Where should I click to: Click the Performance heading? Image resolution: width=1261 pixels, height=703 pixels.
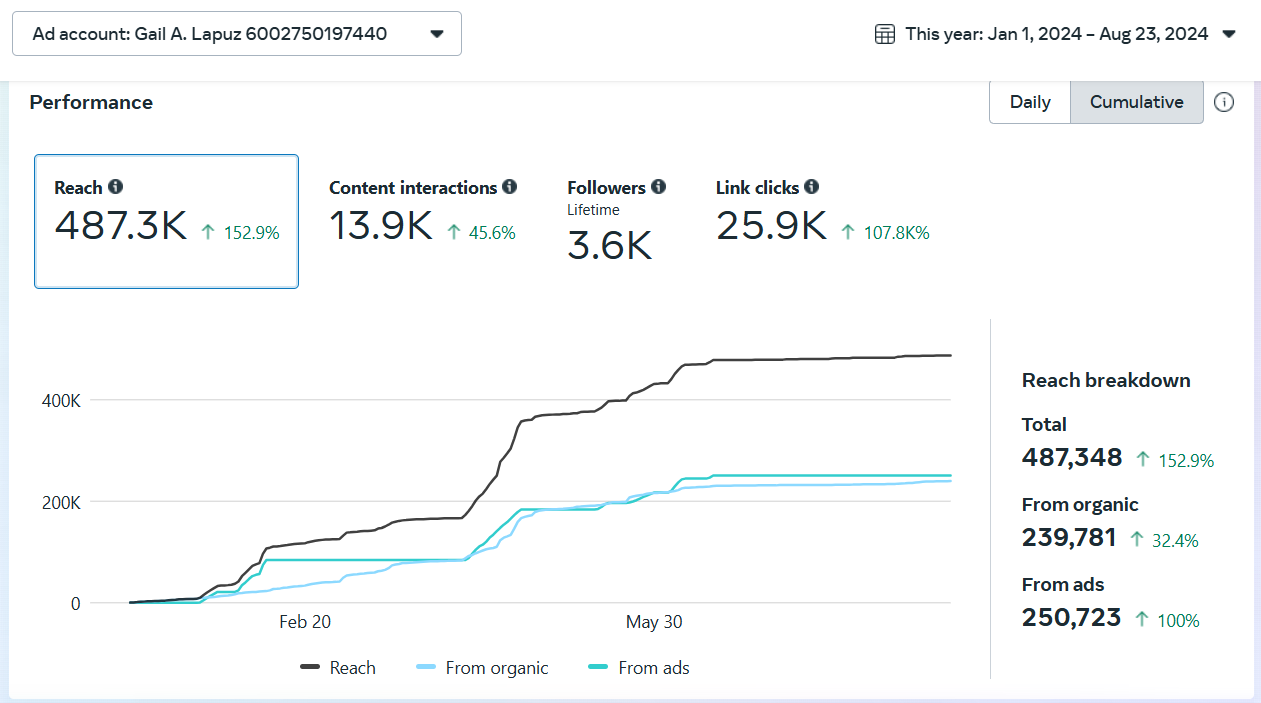pos(91,102)
